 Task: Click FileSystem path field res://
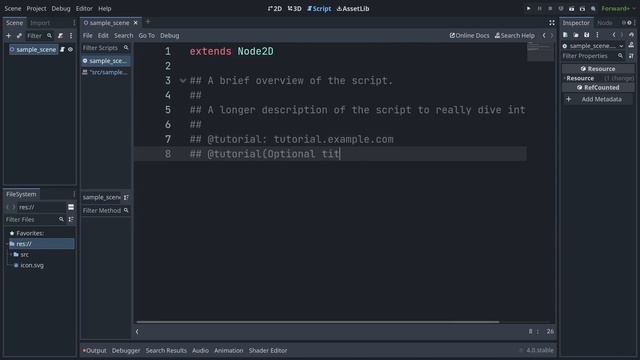click(x=42, y=207)
